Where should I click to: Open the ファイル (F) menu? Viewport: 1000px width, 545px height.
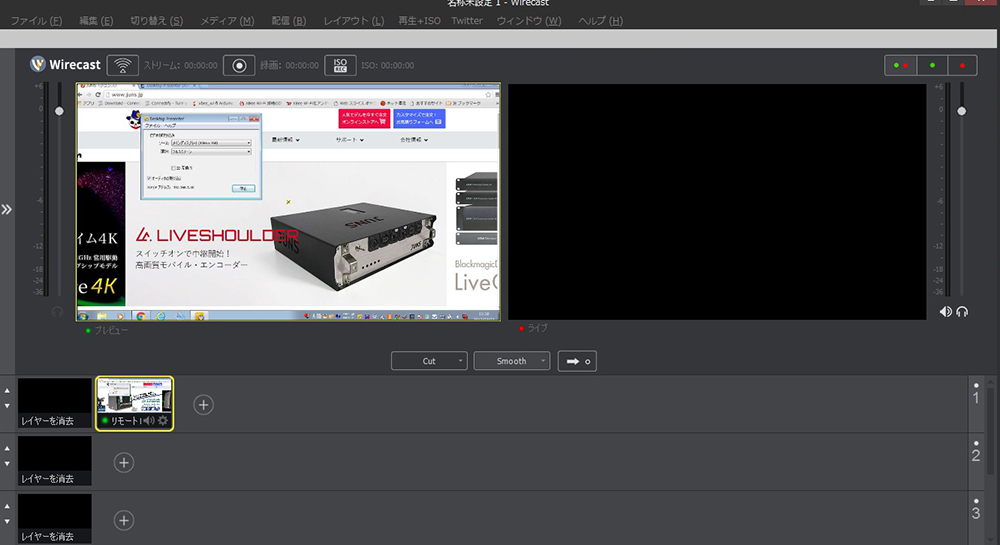click(x=36, y=20)
